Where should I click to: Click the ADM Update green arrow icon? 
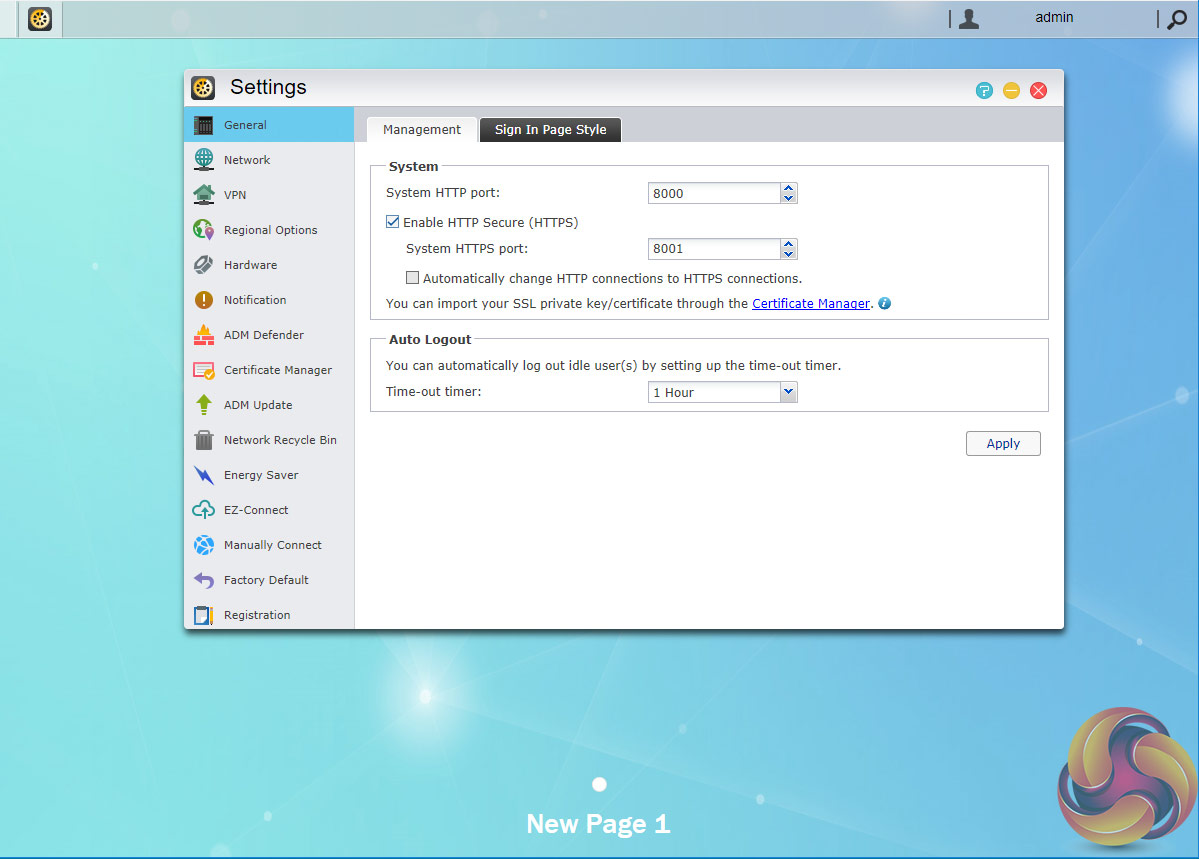point(204,405)
